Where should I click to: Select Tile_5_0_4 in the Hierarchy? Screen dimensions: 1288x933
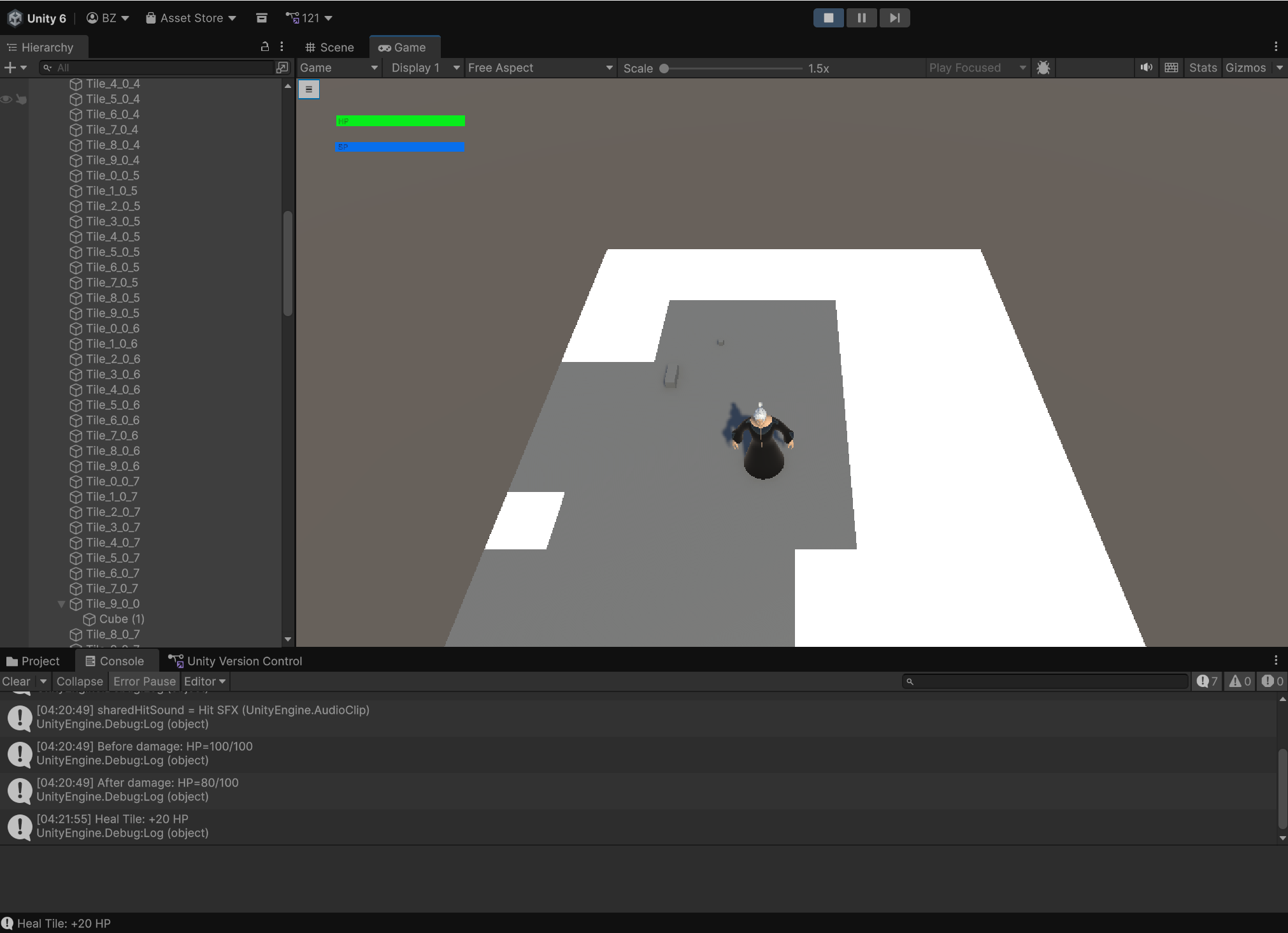click(113, 99)
